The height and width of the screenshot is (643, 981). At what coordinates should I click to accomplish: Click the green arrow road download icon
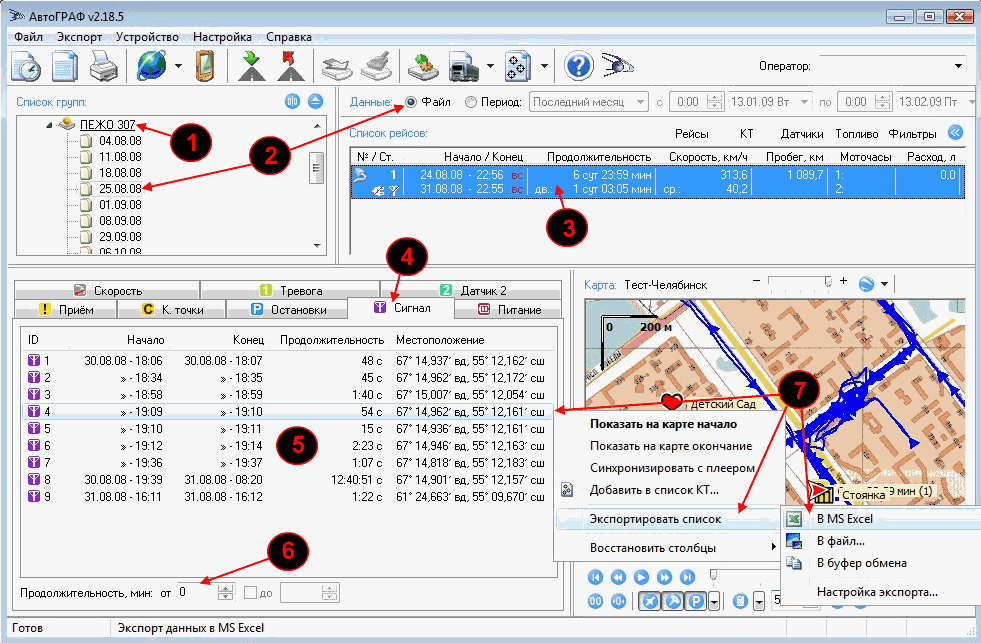[249, 67]
